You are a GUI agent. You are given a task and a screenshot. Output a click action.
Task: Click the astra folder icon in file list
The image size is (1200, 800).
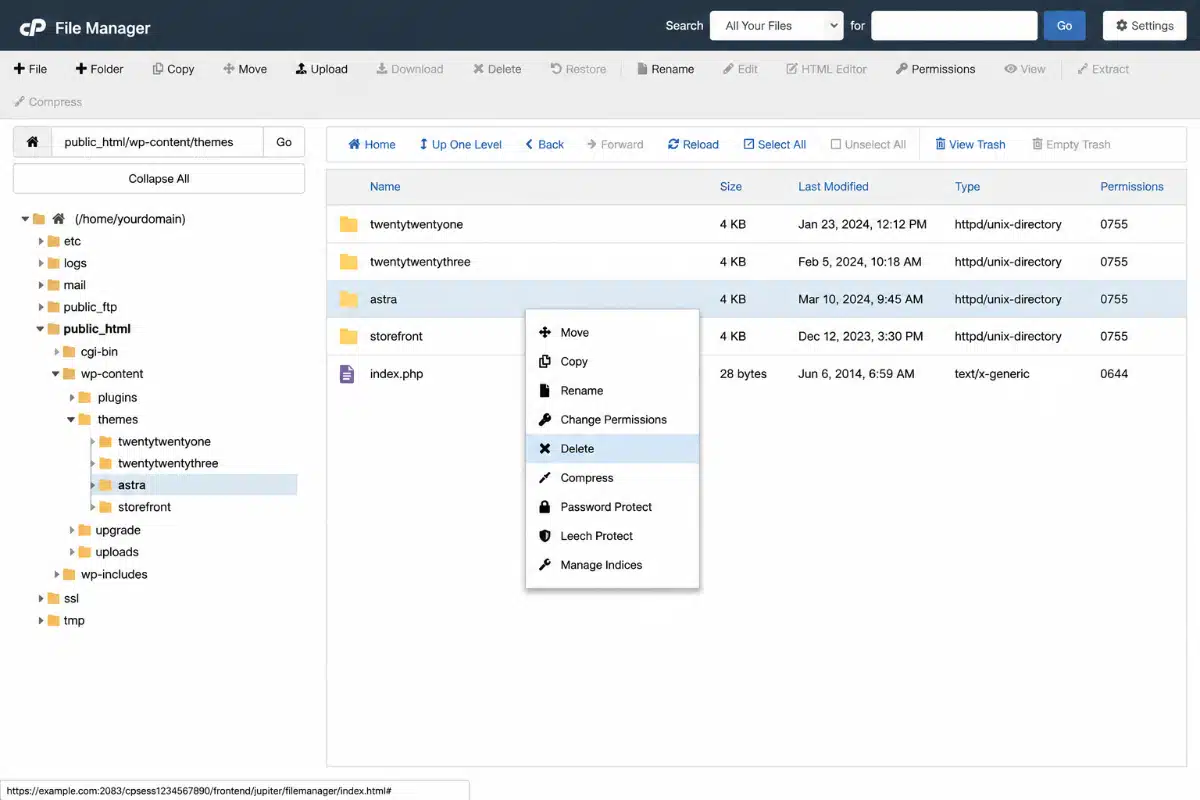348,299
